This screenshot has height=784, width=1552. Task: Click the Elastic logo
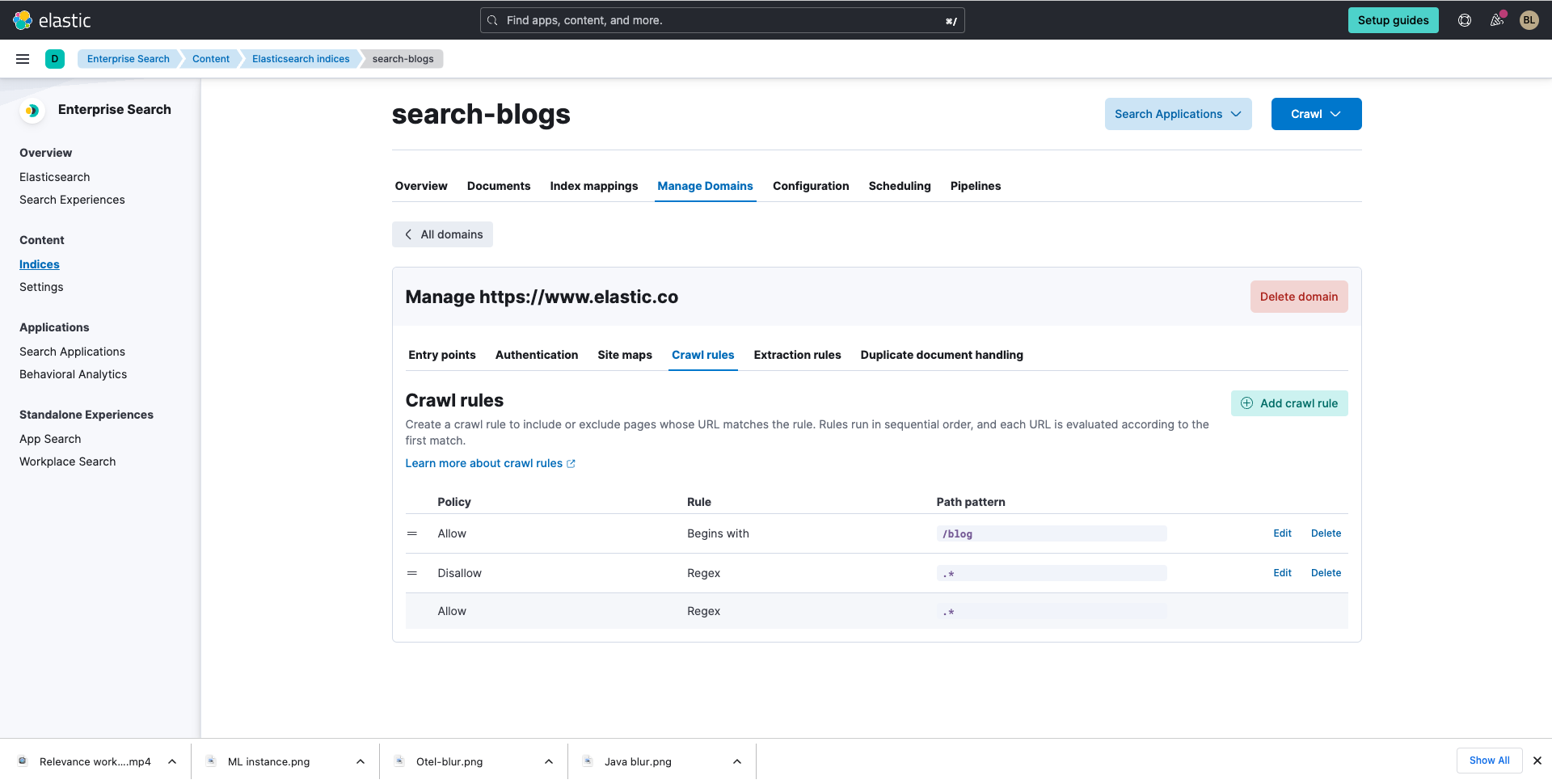click(53, 20)
